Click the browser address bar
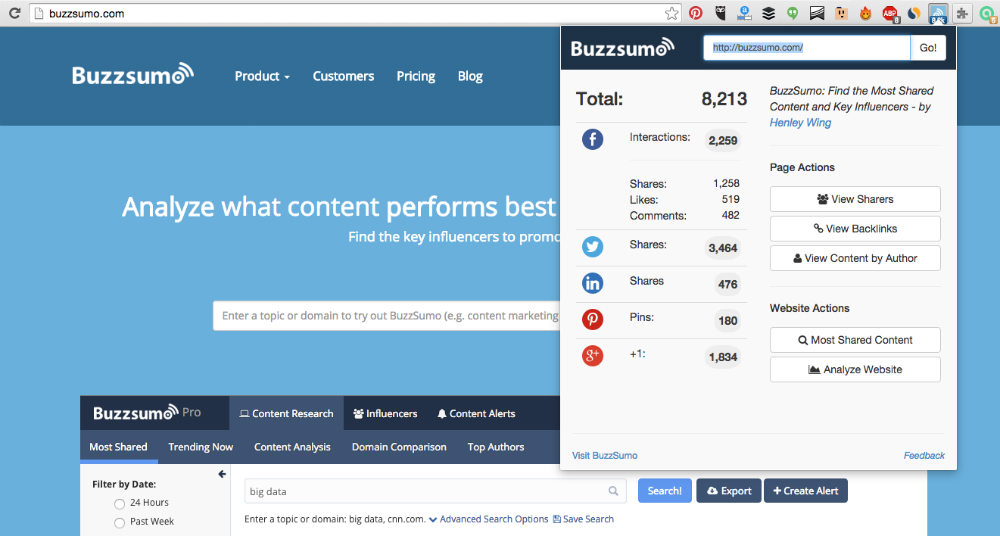The image size is (1000, 536). pyautogui.click(x=355, y=13)
